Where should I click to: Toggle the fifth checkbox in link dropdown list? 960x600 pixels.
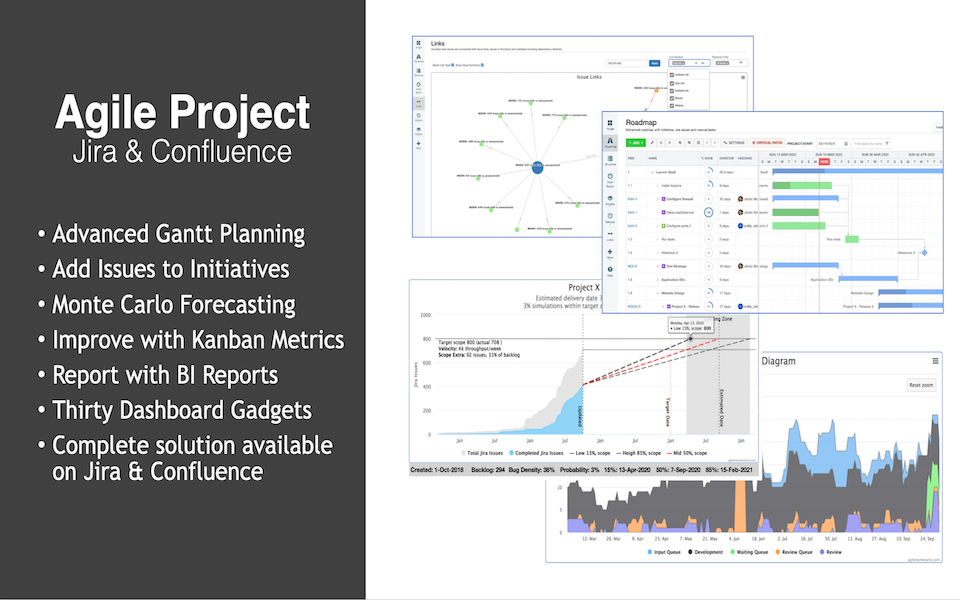click(x=672, y=106)
